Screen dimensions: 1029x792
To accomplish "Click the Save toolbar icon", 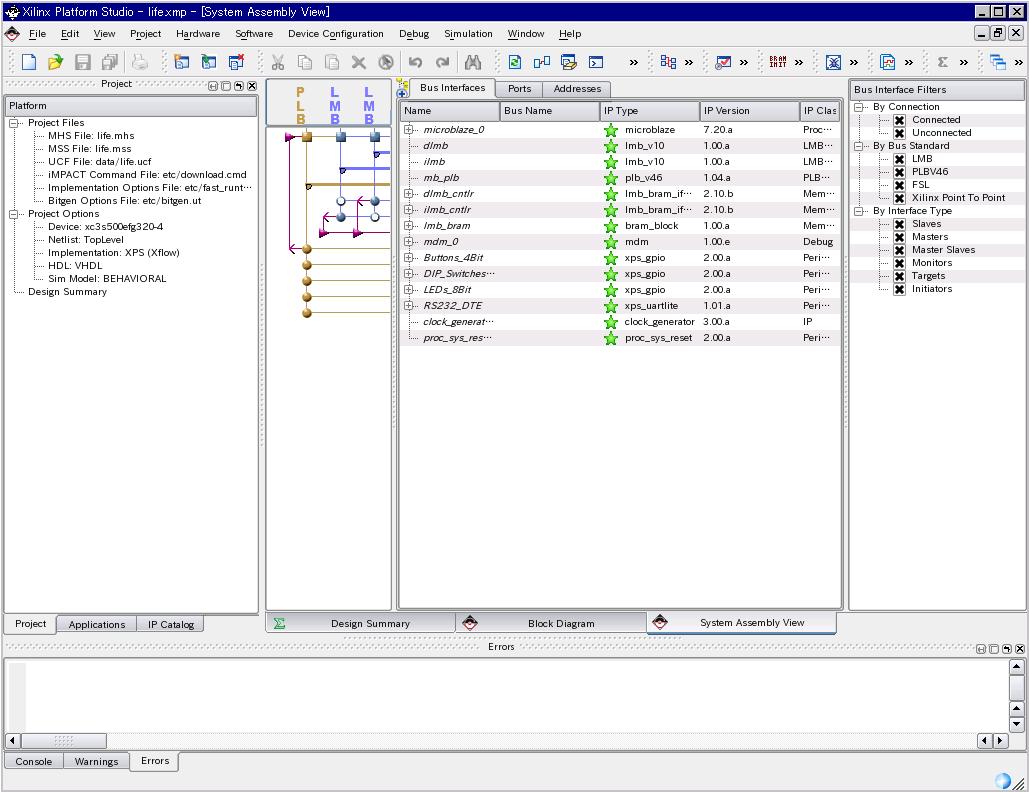I will [83, 62].
